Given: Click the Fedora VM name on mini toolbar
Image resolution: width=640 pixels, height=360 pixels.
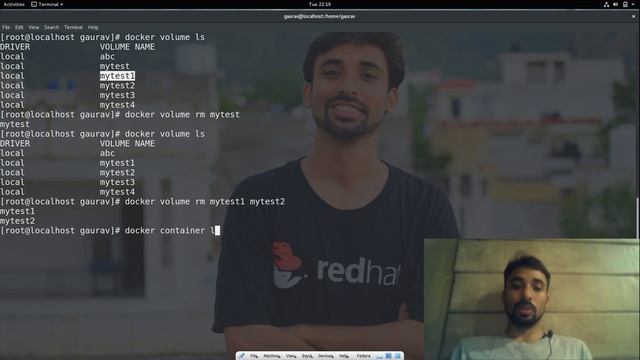Looking at the screenshot, I should 363,356.
